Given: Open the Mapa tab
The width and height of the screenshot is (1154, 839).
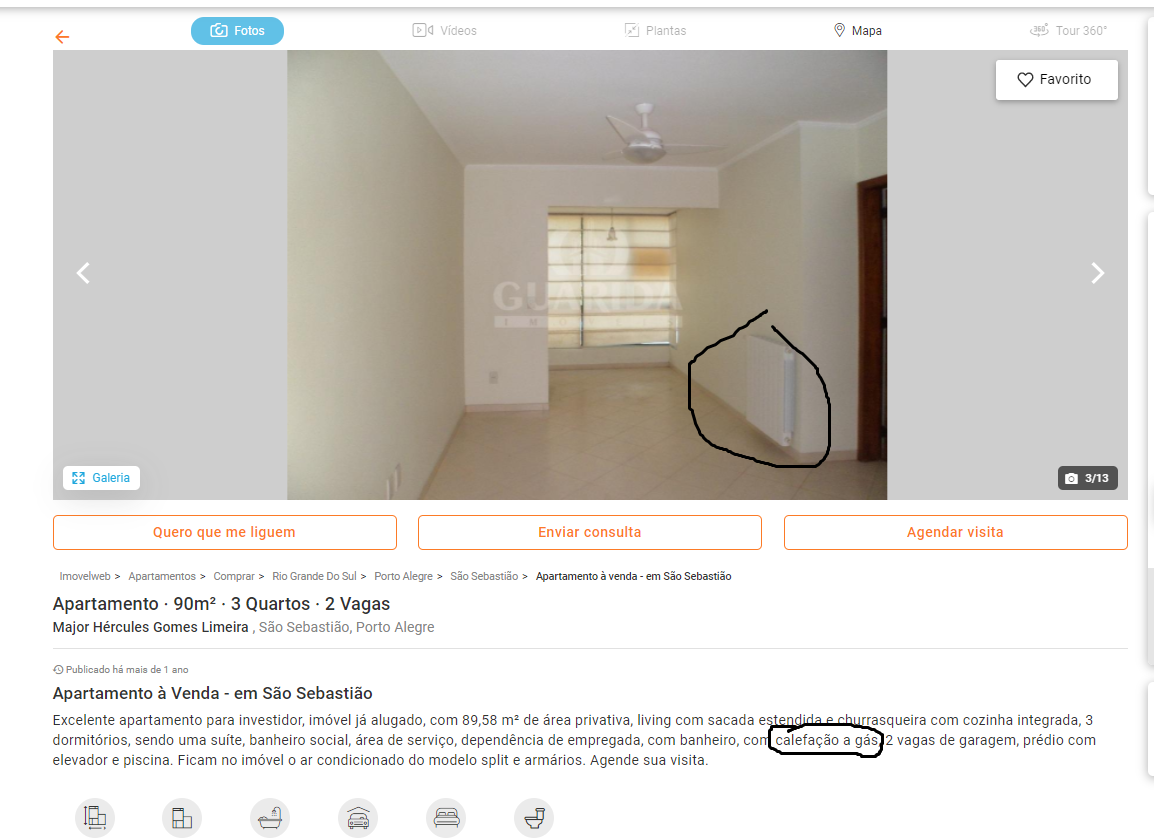Looking at the screenshot, I should [x=857, y=30].
